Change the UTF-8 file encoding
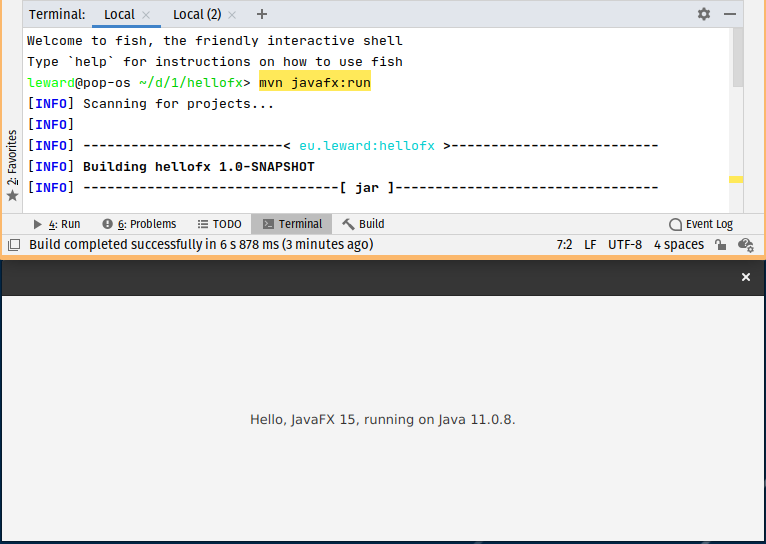Screen dimensions: 766x544 625,245
